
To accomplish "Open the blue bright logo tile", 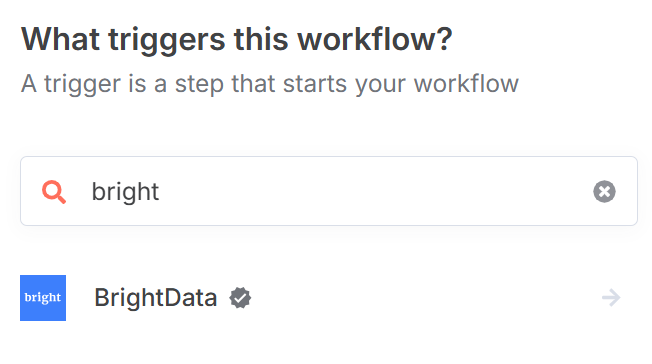I will pyautogui.click(x=43, y=298).
